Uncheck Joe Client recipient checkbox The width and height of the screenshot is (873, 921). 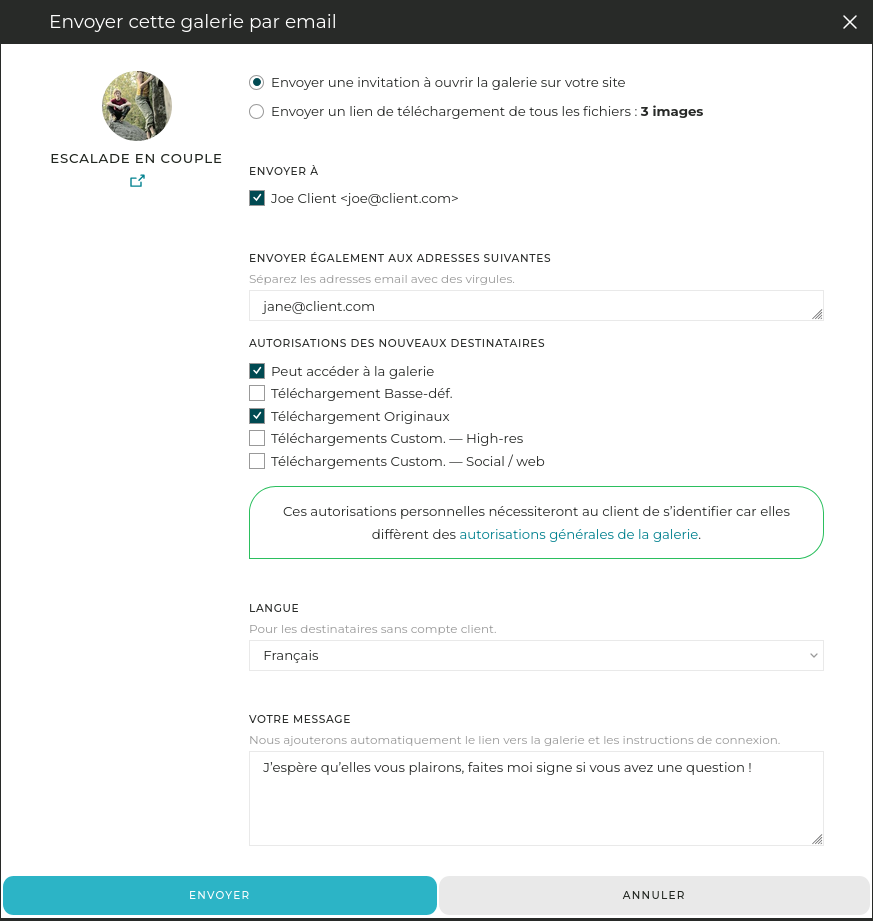[257, 199]
